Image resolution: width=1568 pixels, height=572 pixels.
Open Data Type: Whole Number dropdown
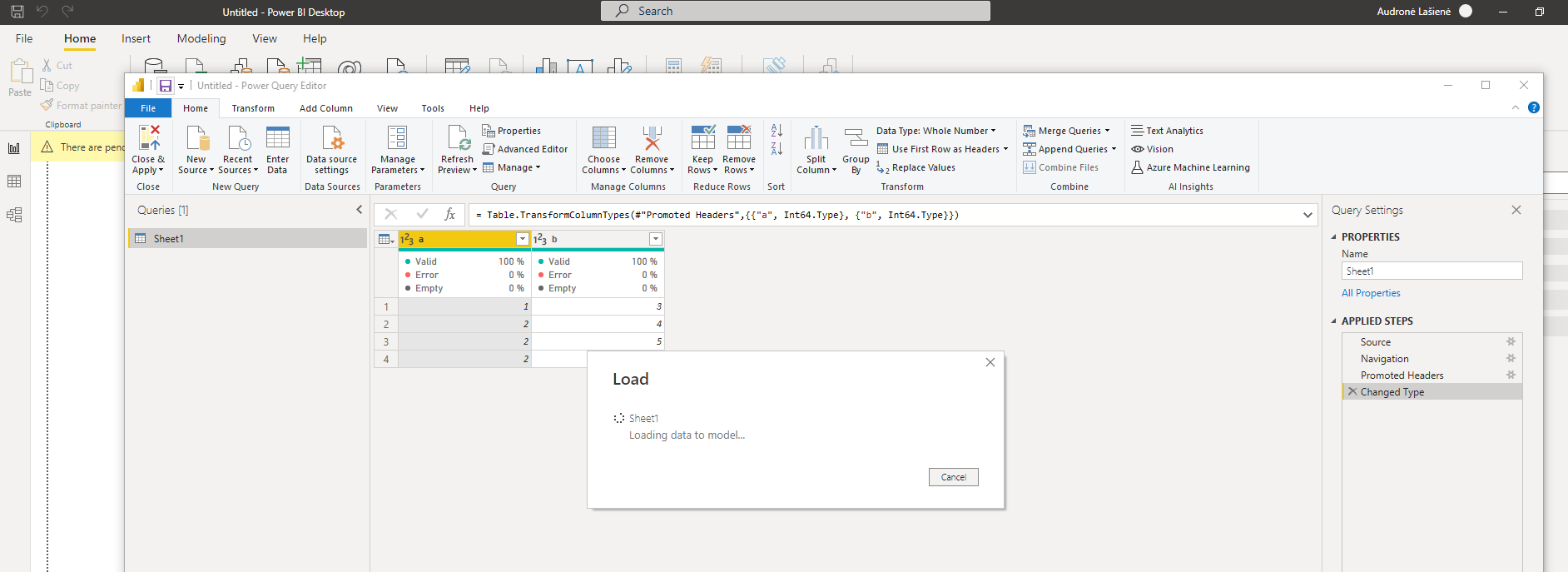pyautogui.click(x=935, y=131)
